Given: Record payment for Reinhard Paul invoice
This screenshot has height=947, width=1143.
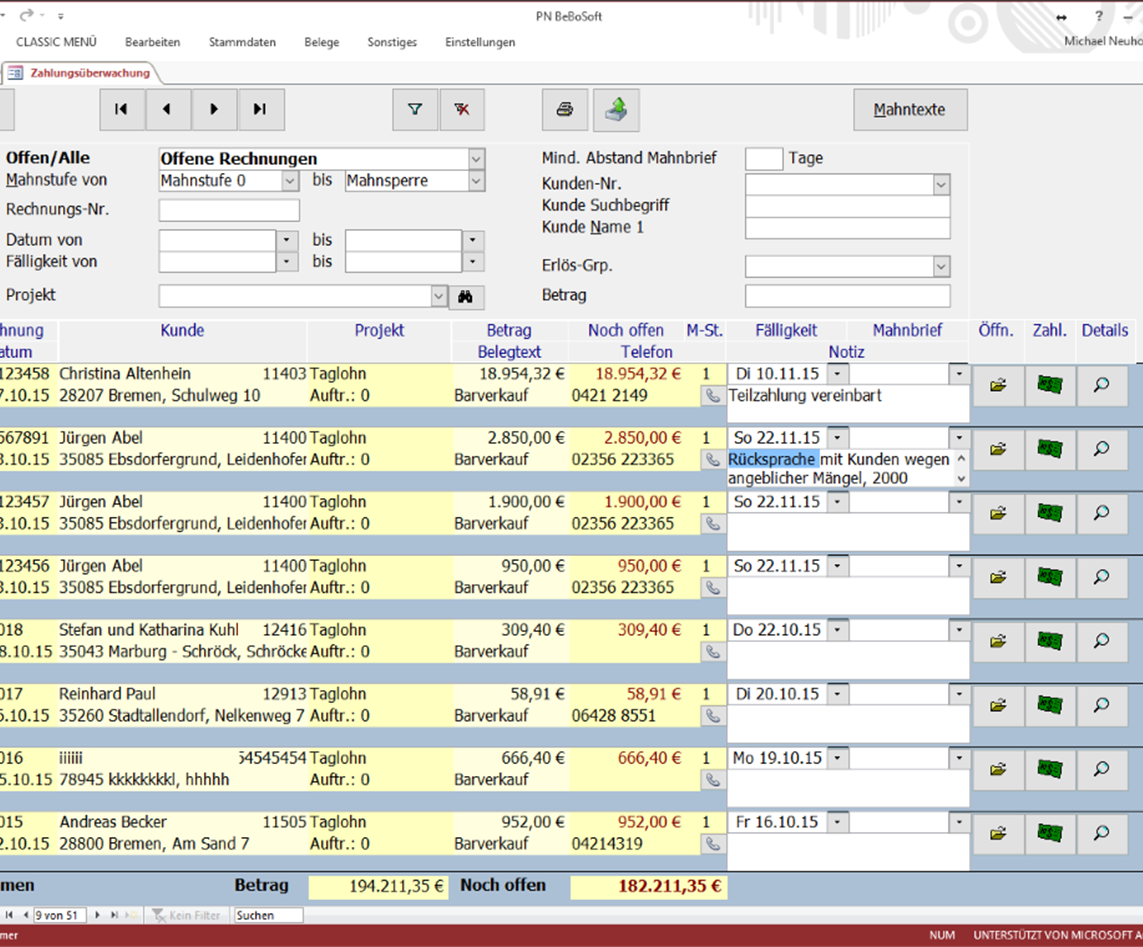Looking at the screenshot, I should (1049, 705).
